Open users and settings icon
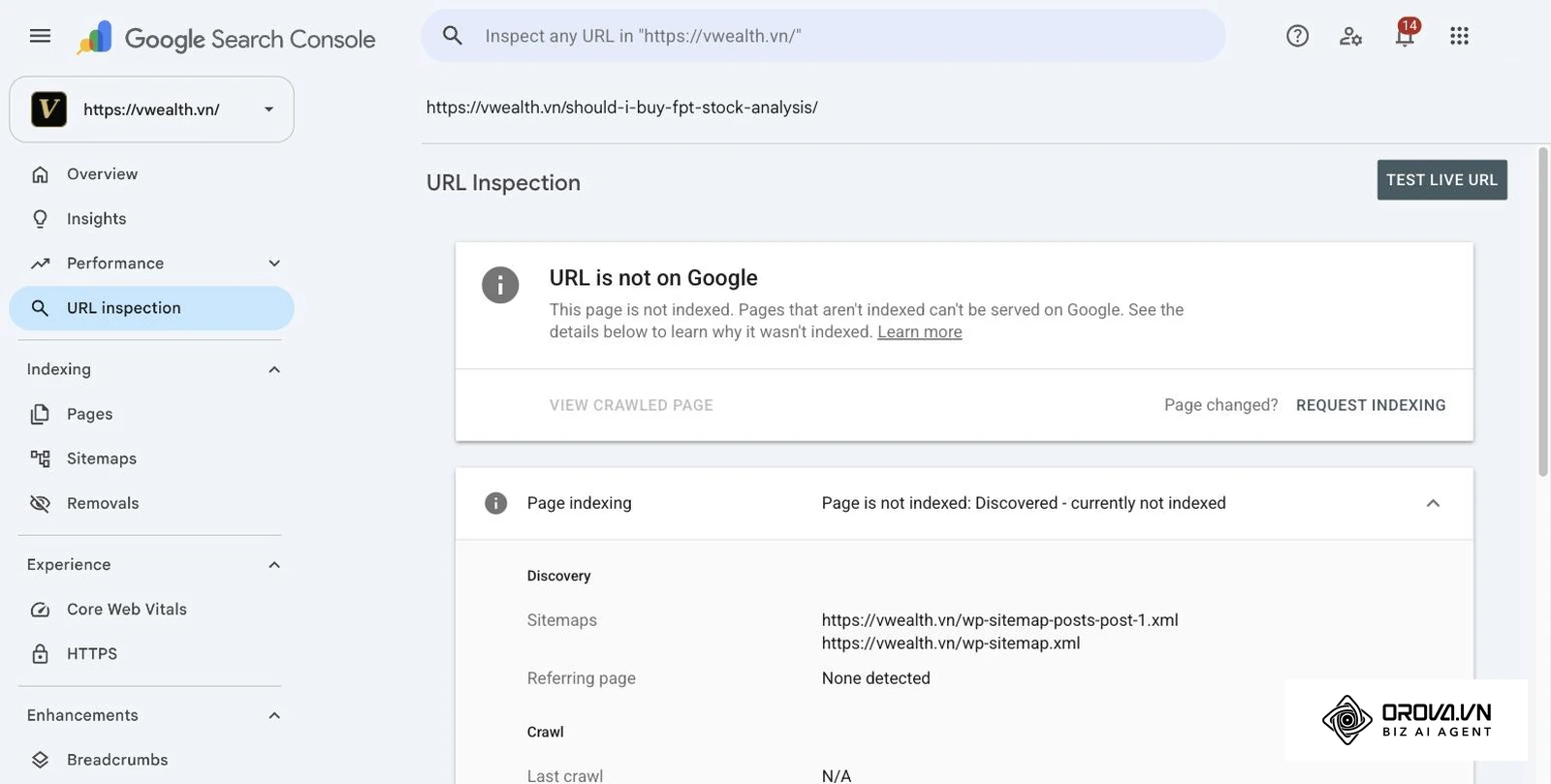 click(x=1350, y=36)
